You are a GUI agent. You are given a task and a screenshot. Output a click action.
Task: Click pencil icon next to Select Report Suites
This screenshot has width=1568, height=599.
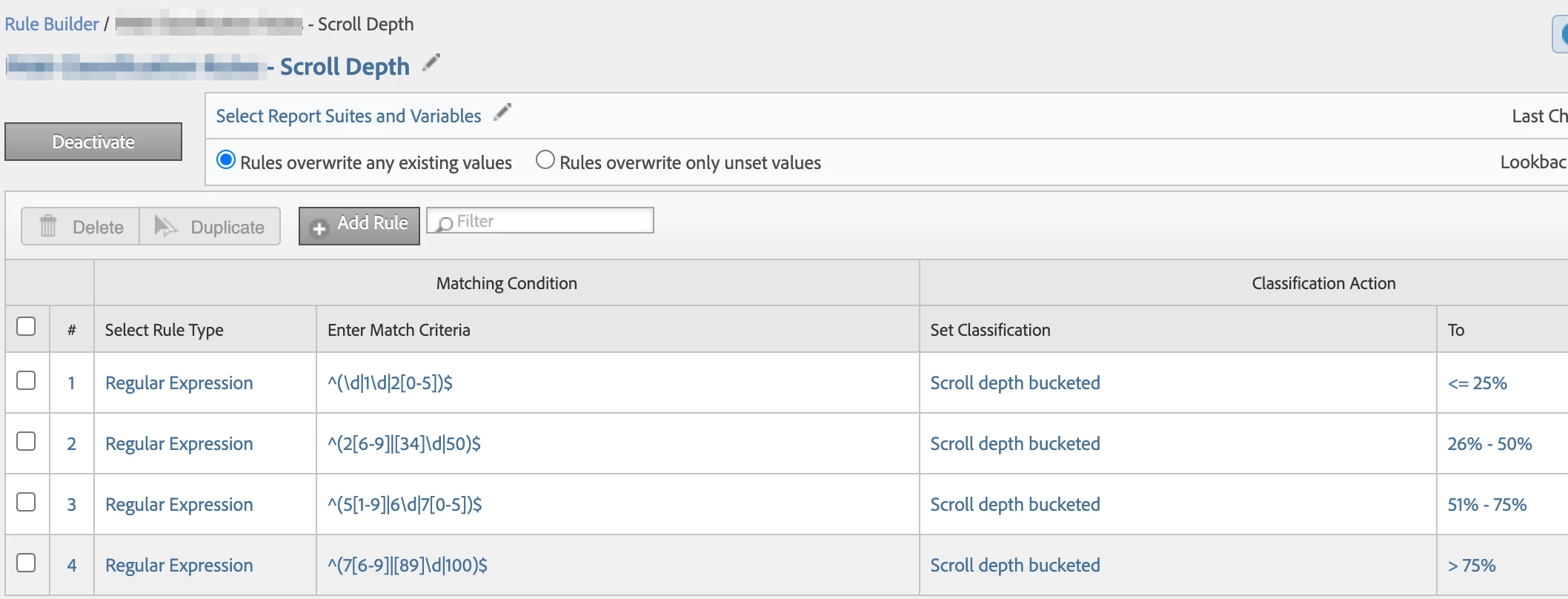point(502,112)
